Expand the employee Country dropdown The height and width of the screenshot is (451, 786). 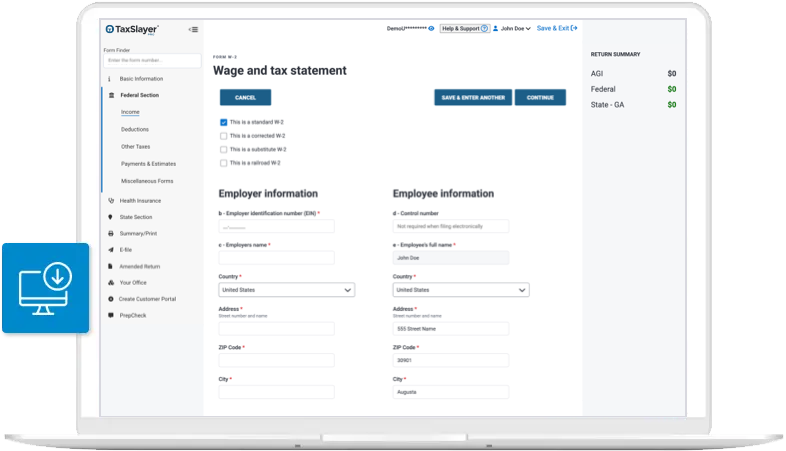pos(461,290)
